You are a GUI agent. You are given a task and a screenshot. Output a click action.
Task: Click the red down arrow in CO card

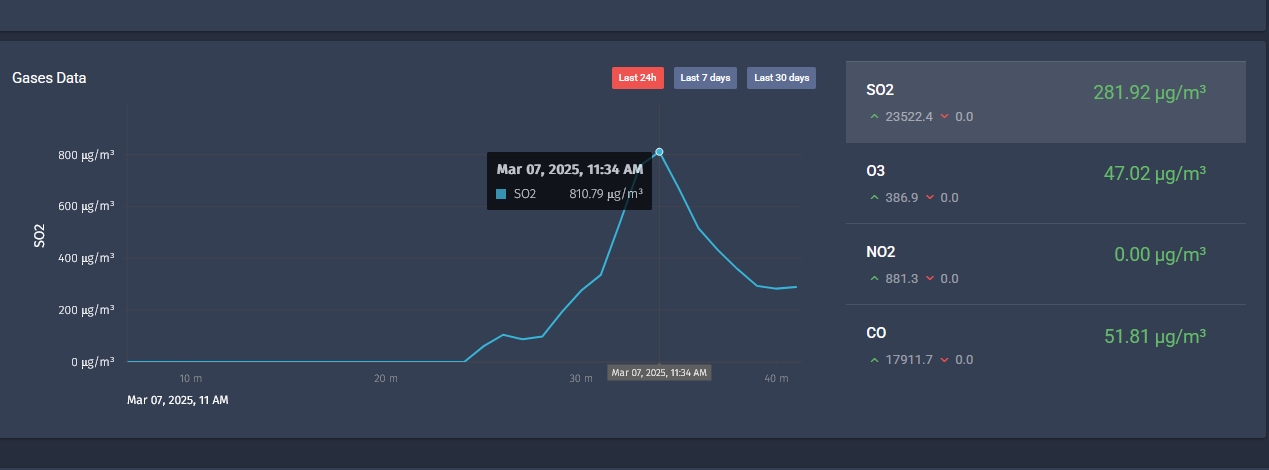click(946, 360)
